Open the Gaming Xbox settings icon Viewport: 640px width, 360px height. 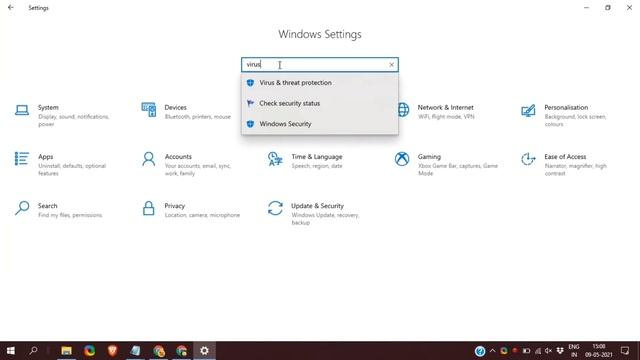pos(402,159)
